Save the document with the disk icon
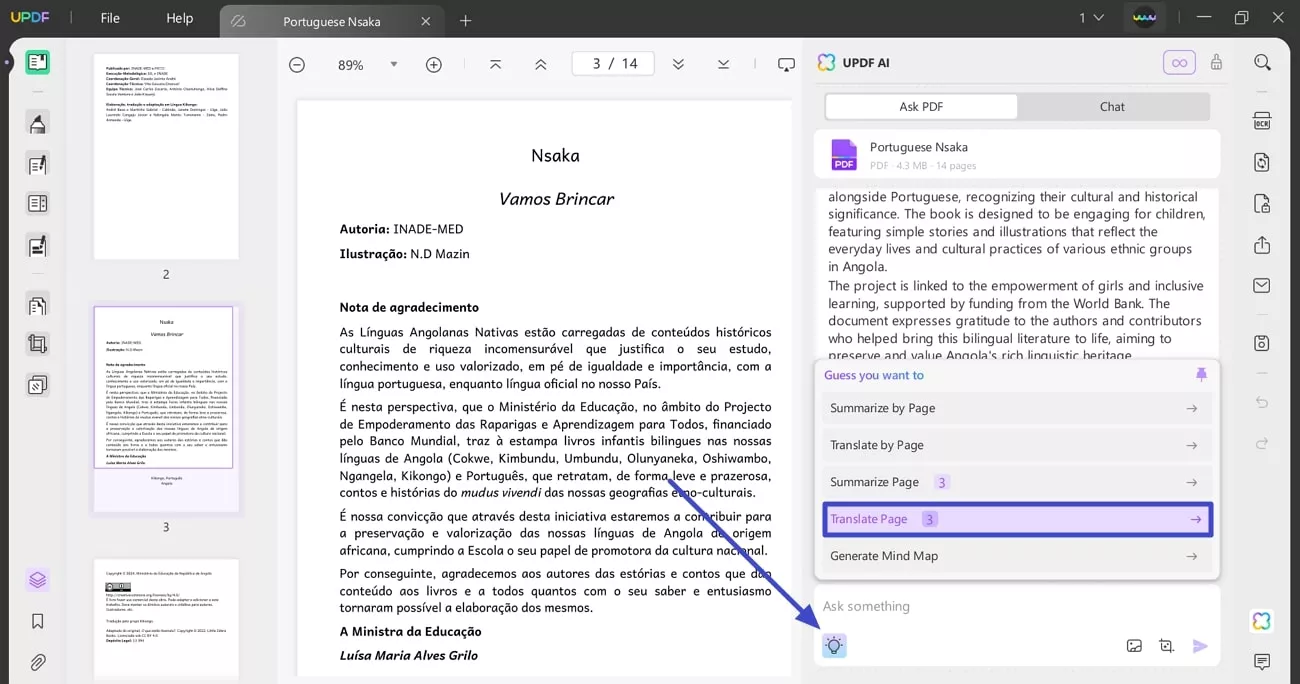Image resolution: width=1300 pixels, height=684 pixels. pos(1262,343)
